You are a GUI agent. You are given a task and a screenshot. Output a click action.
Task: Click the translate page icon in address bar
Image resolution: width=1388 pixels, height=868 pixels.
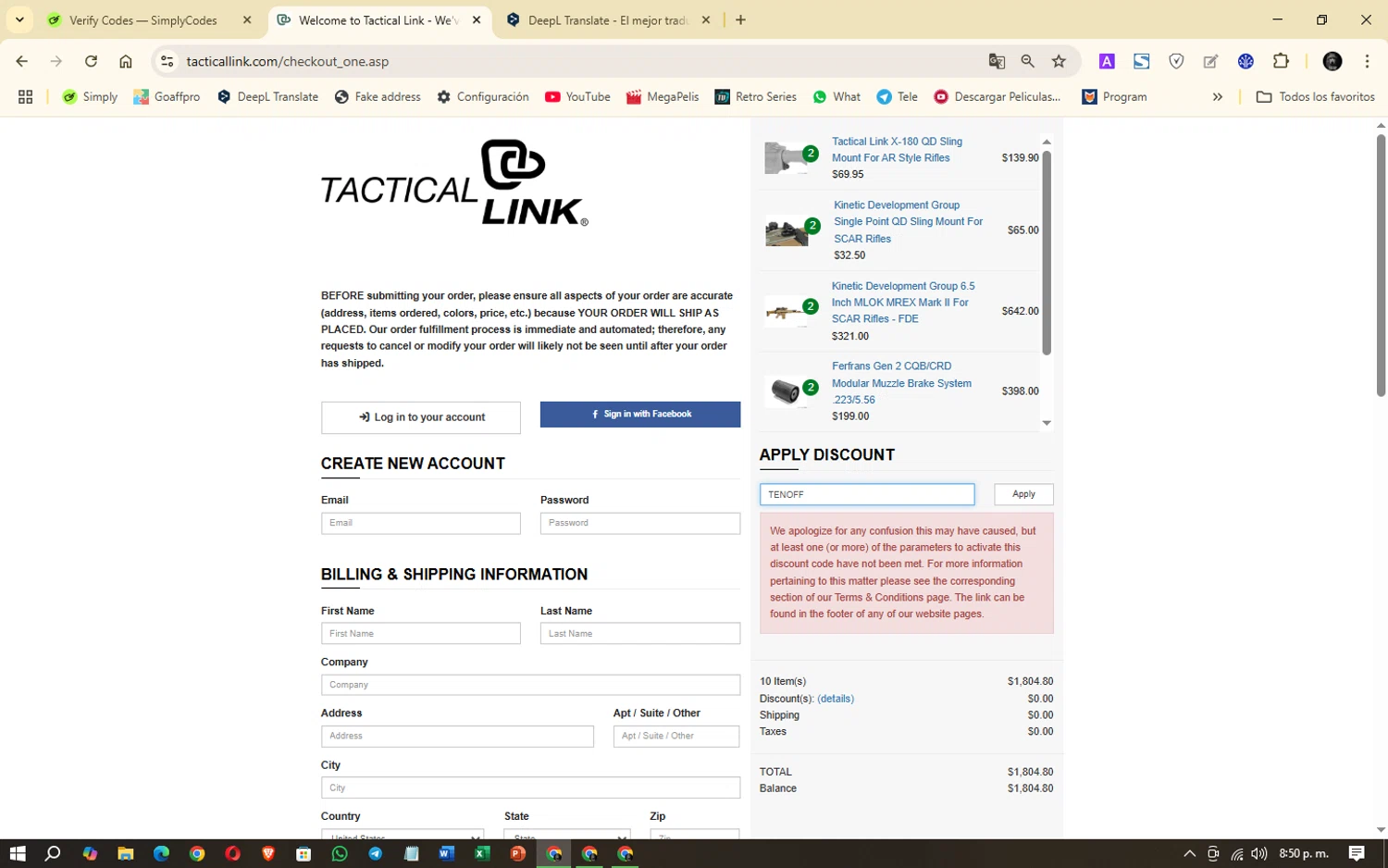pos(997,61)
